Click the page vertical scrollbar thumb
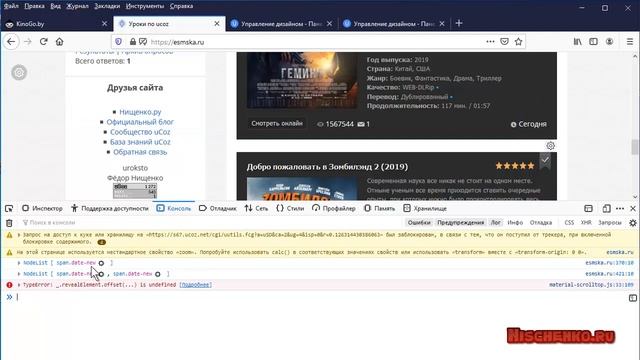Screen dimensions: 640x360 point(635,147)
